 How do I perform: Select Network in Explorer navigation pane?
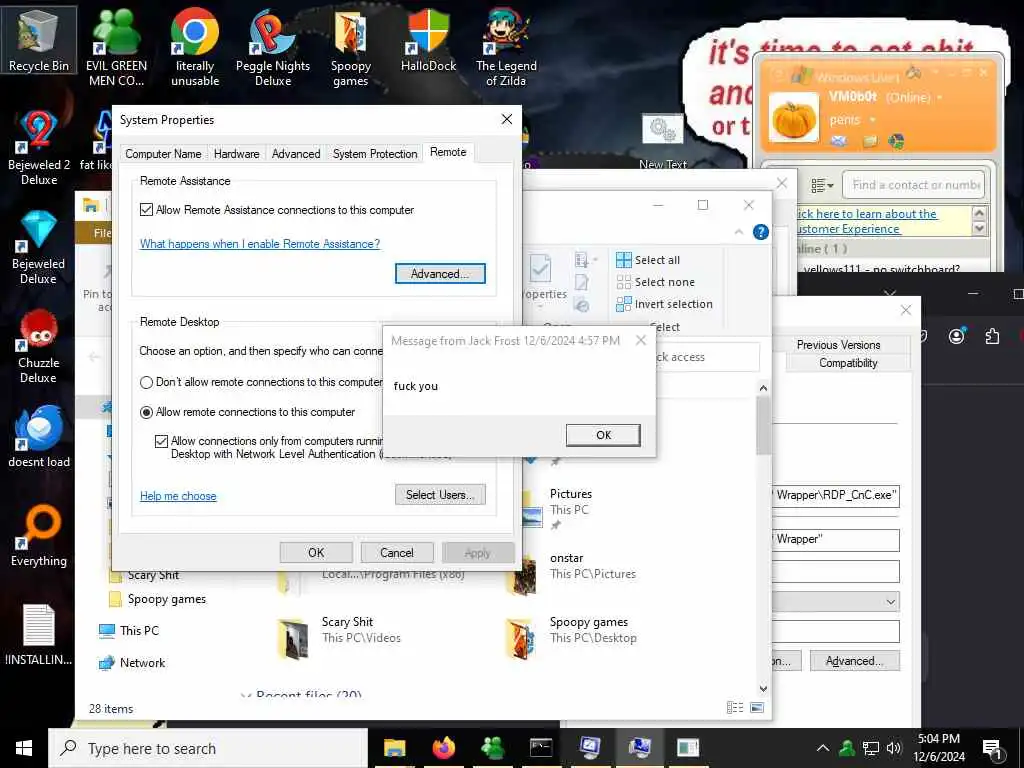coord(132,663)
